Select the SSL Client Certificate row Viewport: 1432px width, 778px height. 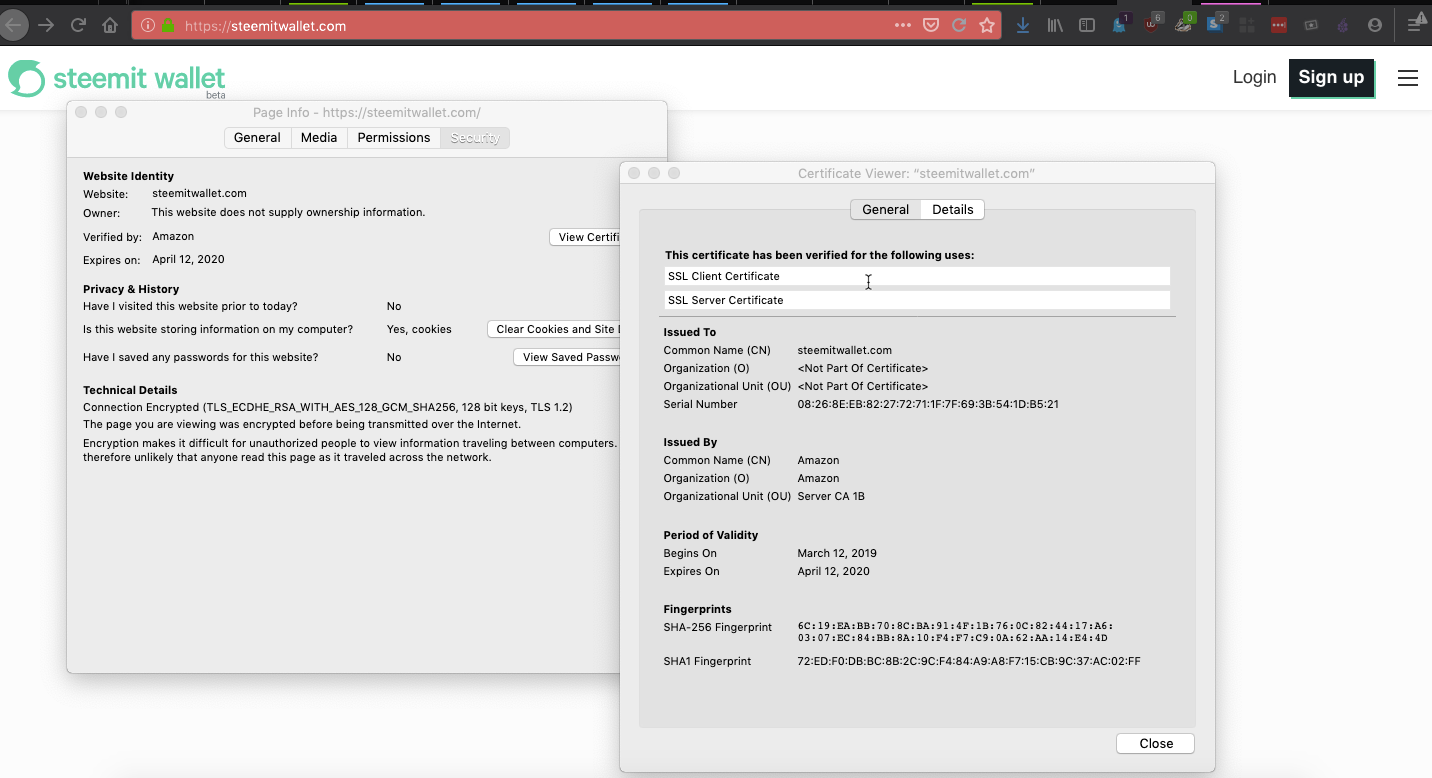pyautogui.click(x=917, y=276)
